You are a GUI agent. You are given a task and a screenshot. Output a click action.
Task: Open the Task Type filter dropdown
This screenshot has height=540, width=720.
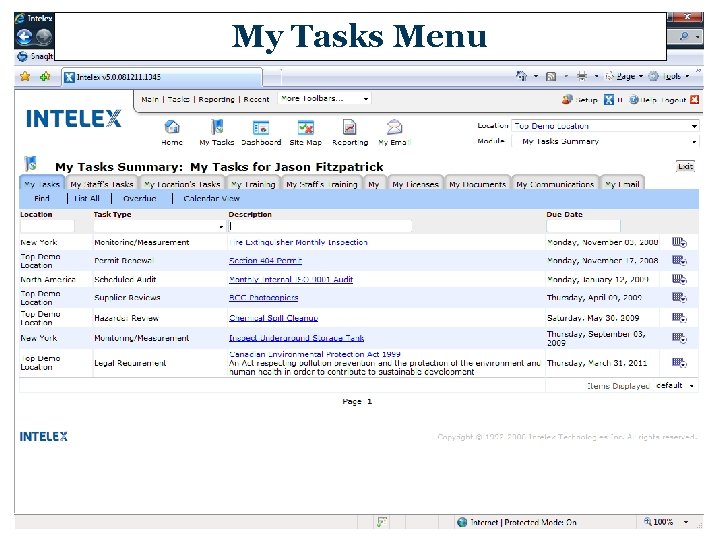coord(159,226)
